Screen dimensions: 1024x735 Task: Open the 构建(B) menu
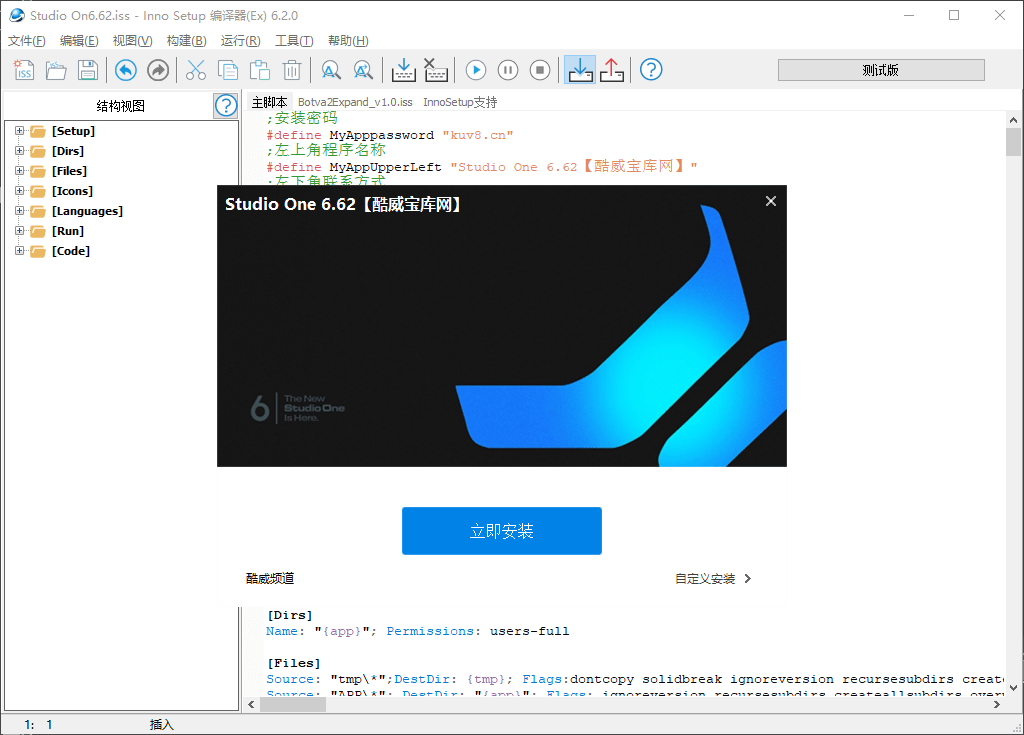186,41
